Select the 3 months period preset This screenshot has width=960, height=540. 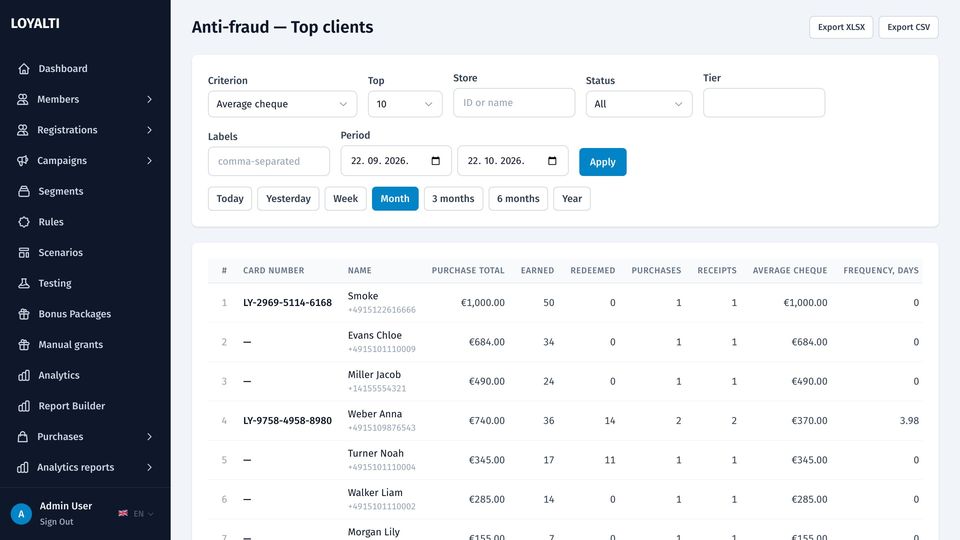point(453,198)
